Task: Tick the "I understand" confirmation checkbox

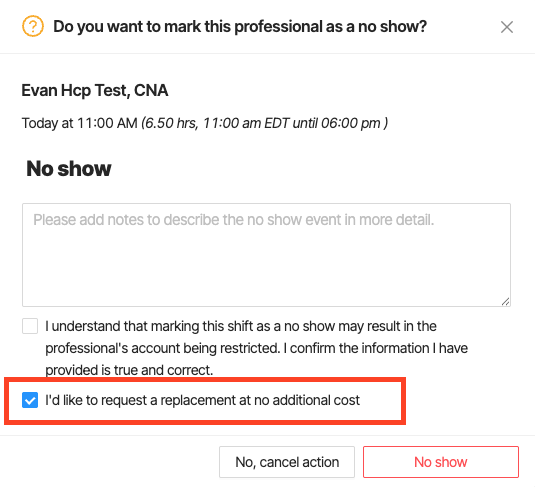Action: coord(30,326)
